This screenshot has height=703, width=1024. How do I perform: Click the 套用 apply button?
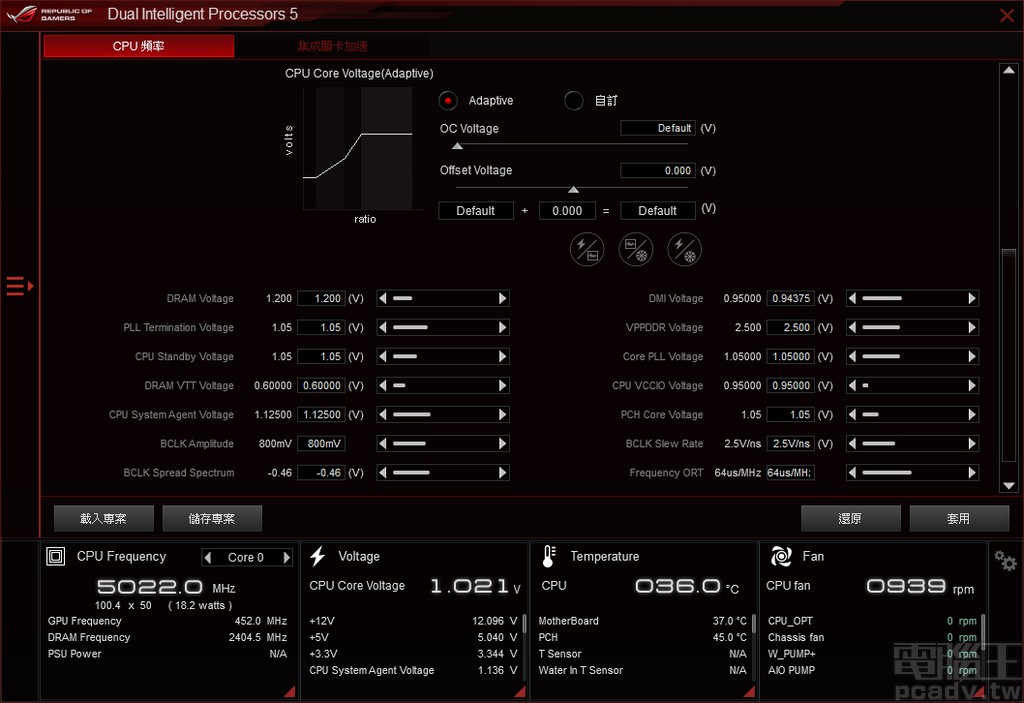(959, 519)
